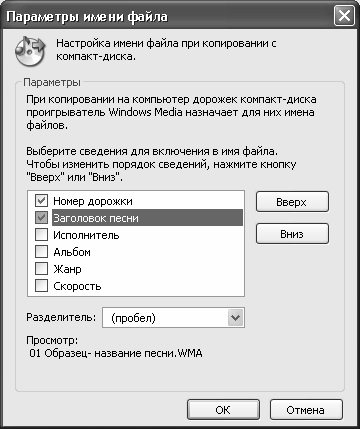The image size is (360, 429).
Task: Select the highlighted Заголовок песни row
Action: [x=147, y=218]
